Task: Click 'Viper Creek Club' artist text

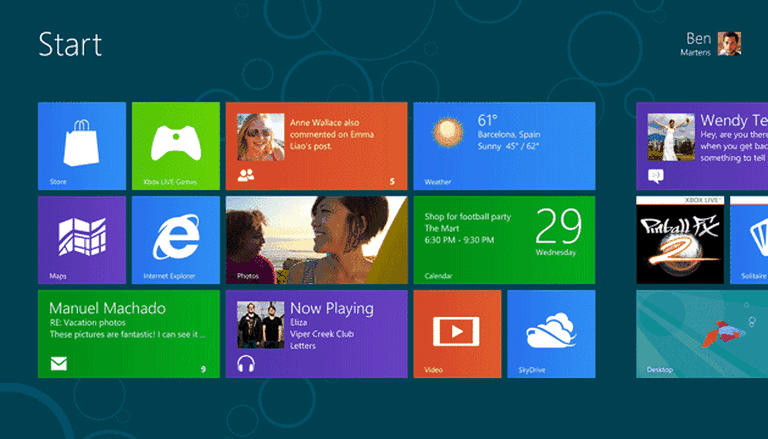Action: (x=322, y=334)
